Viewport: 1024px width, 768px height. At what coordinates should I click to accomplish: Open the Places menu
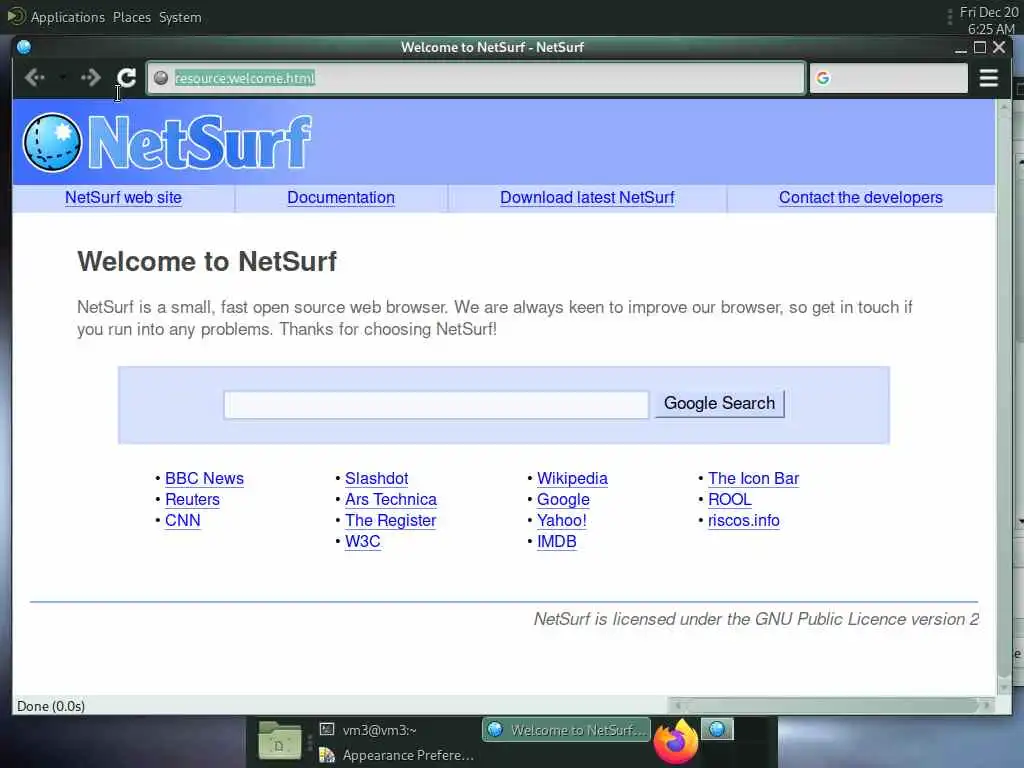coord(132,17)
